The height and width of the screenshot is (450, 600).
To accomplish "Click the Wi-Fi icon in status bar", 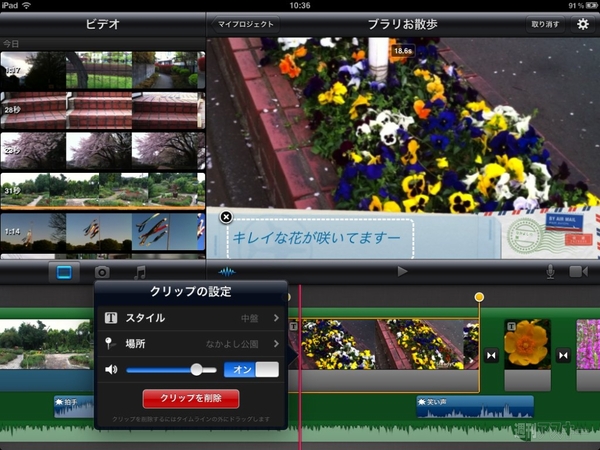I will click(26, 5).
